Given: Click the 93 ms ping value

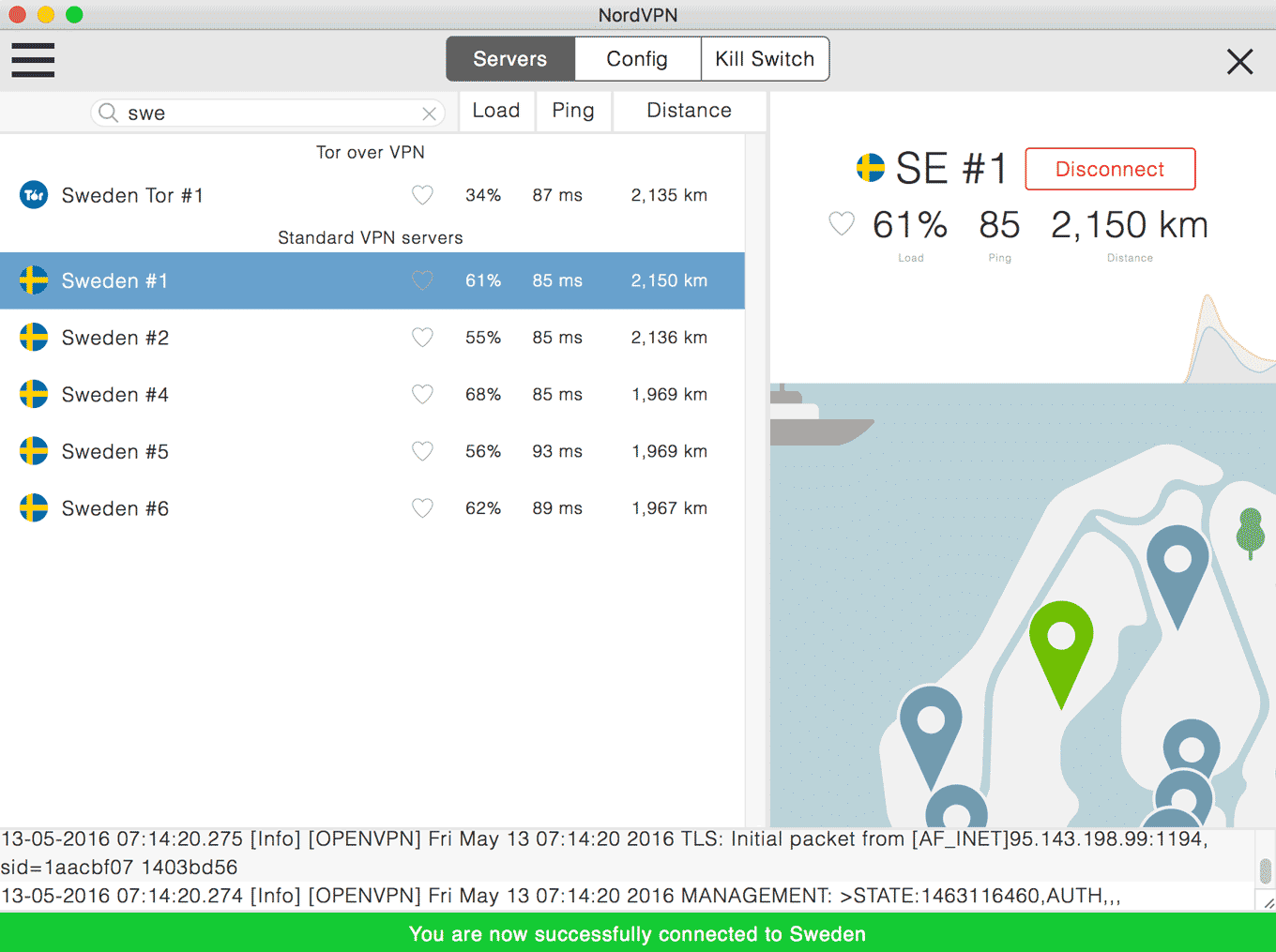Looking at the screenshot, I should click(x=557, y=451).
